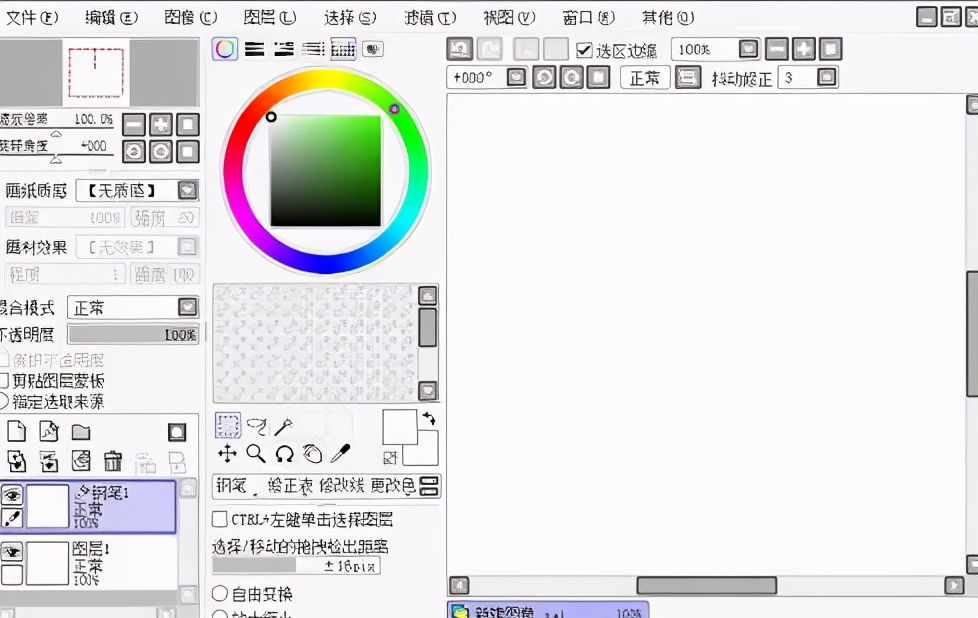
Task: Click the zoom plus button
Action: (806, 48)
